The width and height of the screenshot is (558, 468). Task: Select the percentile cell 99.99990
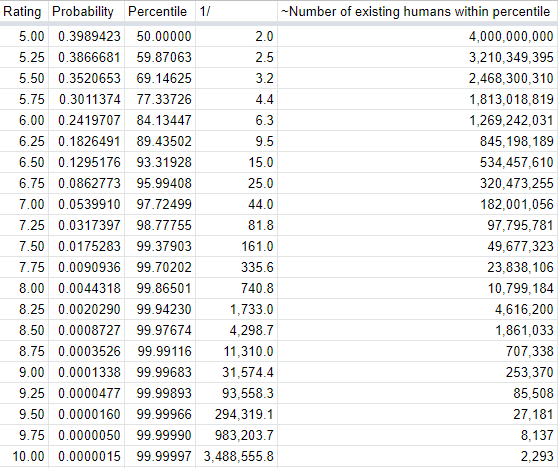pos(160,435)
